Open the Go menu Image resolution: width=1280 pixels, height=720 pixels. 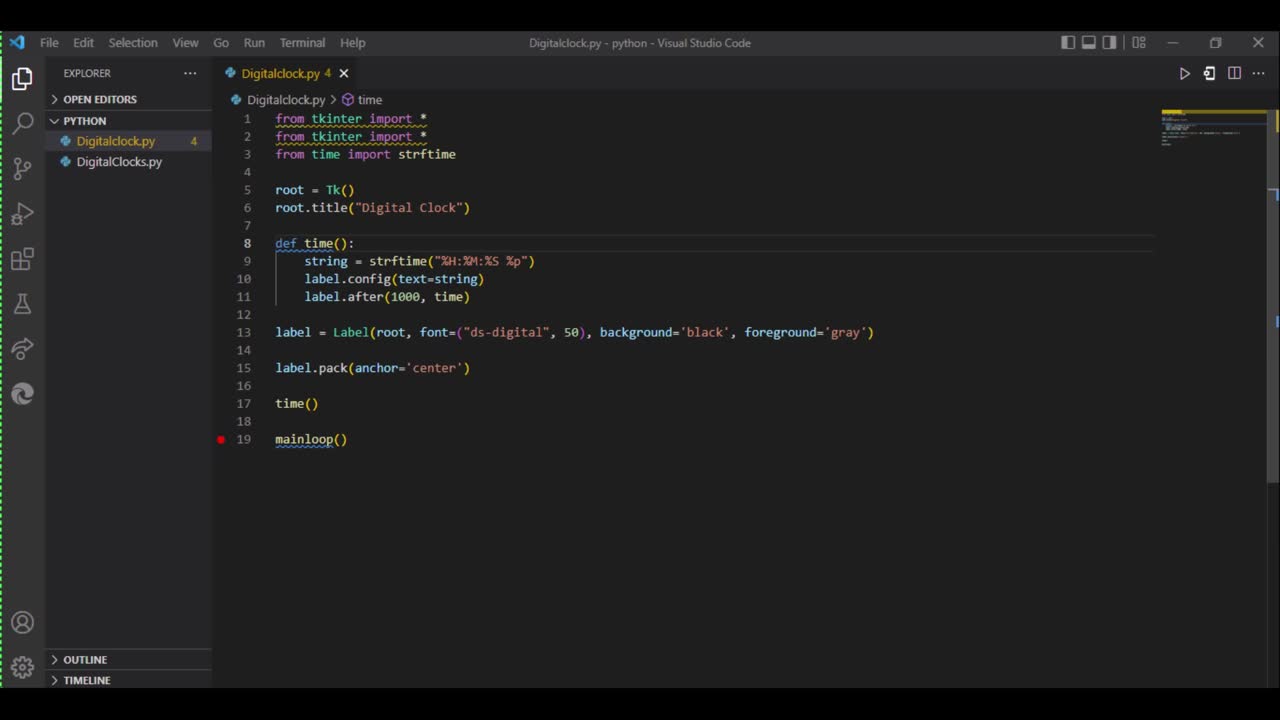[x=221, y=42]
